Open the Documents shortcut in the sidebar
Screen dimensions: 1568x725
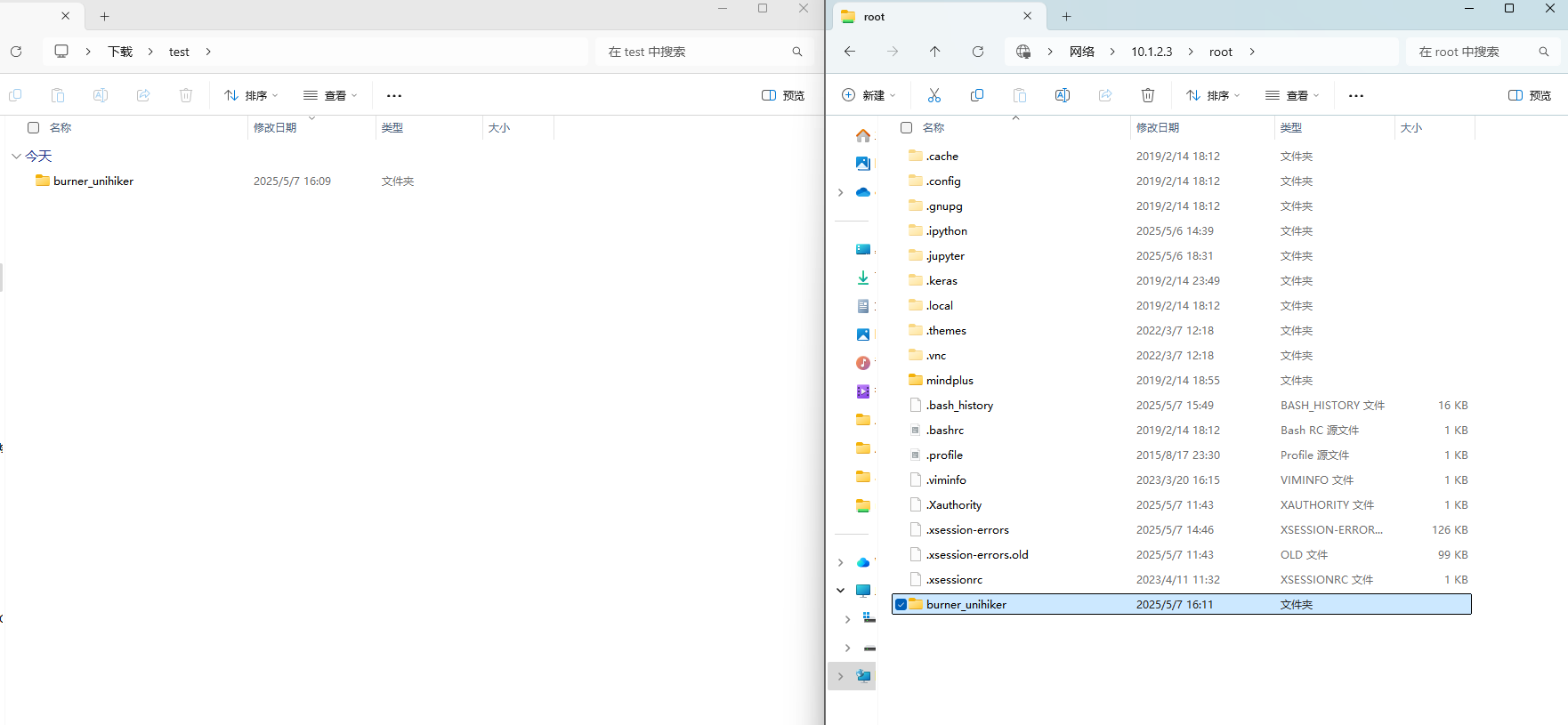(863, 306)
